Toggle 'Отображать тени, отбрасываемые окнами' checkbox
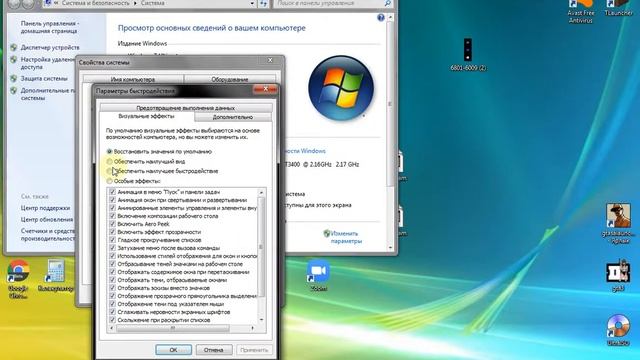This screenshot has height=360, width=640. pos(113,280)
